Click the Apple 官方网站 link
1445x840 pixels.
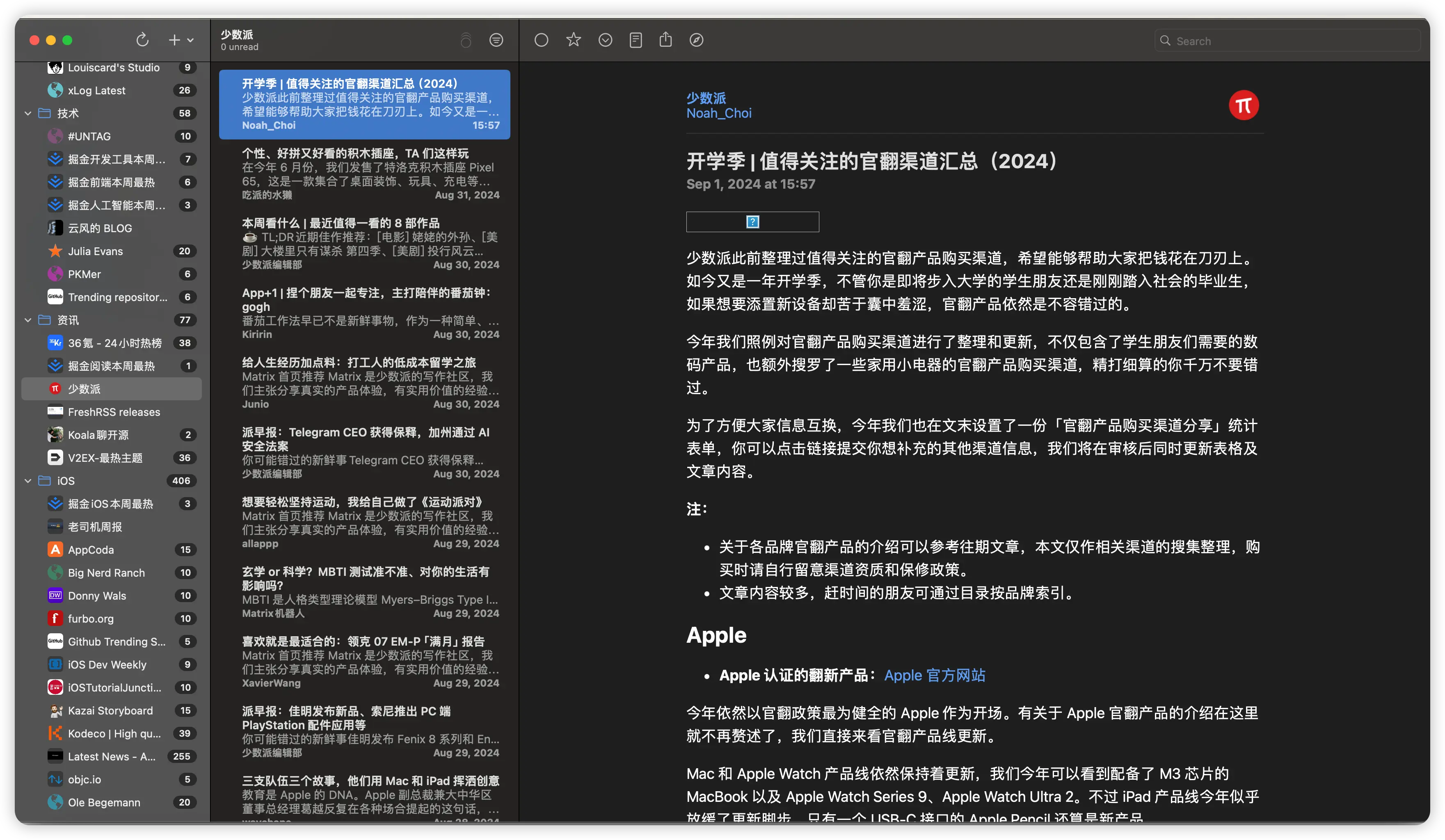(x=935, y=675)
